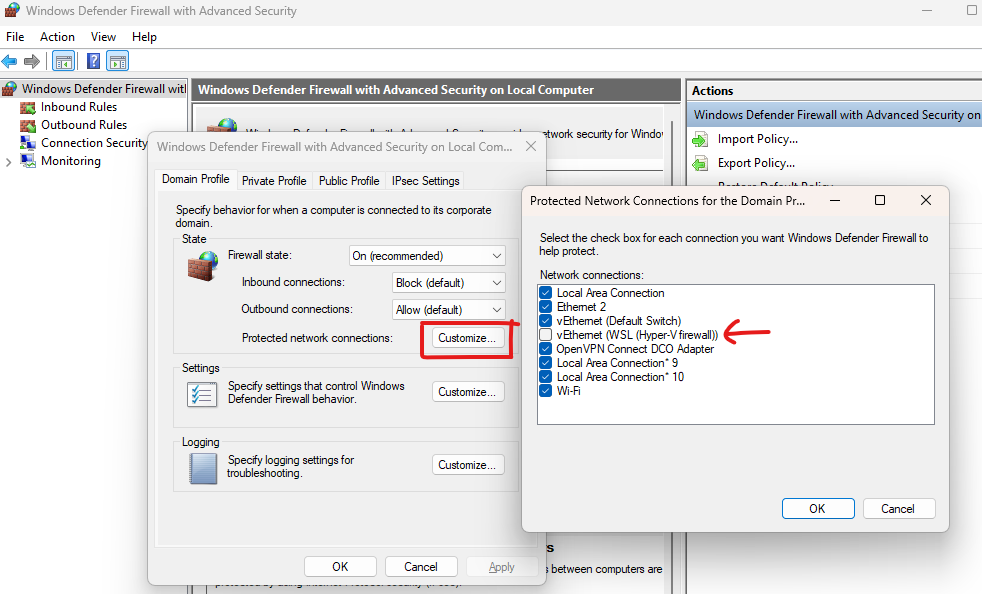Click the Connection Security Rules tree icon
The image size is (982, 594).
click(28, 143)
